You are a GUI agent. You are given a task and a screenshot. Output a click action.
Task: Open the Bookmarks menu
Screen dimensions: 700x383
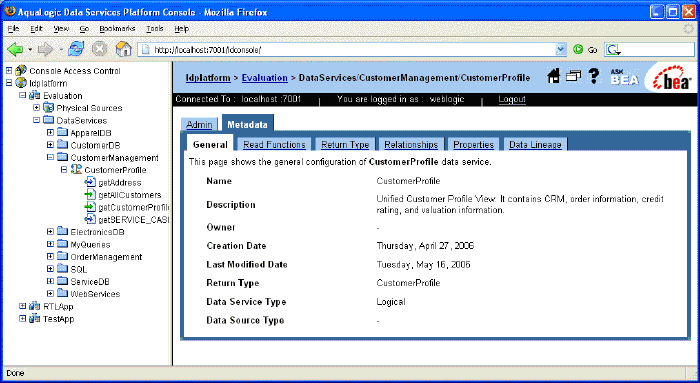(x=117, y=29)
